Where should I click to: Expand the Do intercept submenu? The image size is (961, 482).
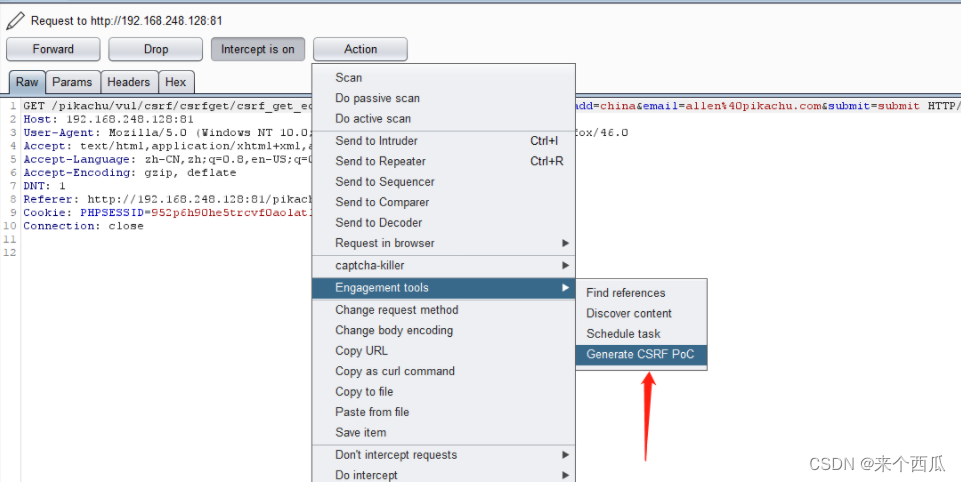(x=444, y=475)
